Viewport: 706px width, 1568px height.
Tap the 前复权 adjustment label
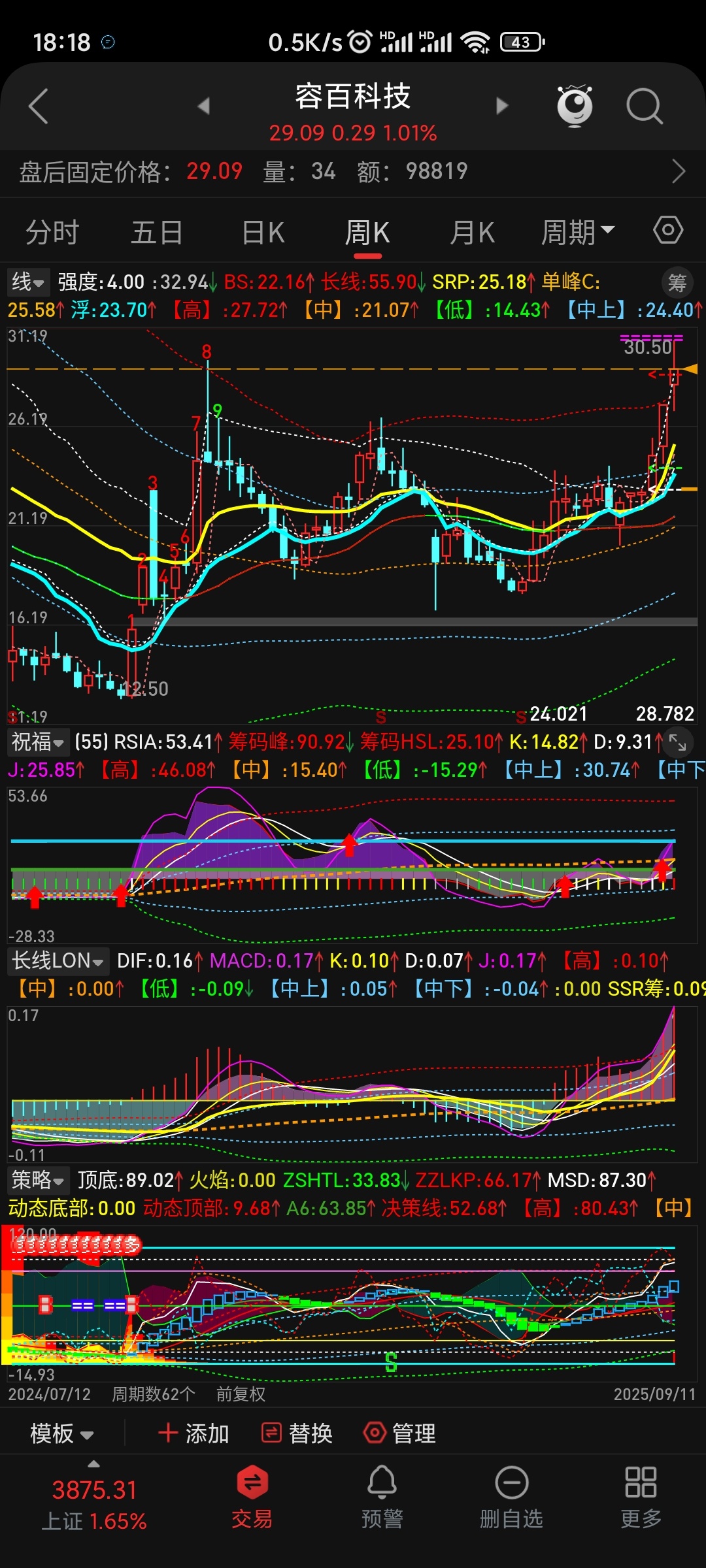[x=241, y=1394]
